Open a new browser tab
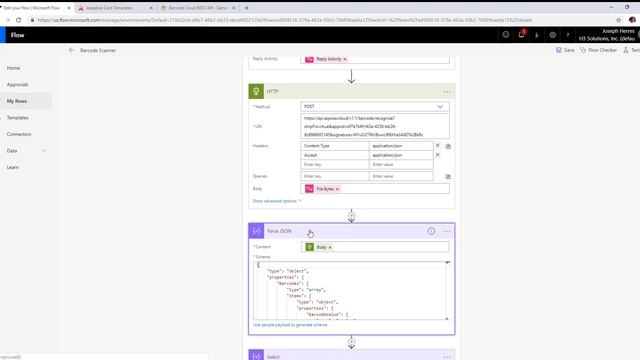640x360 pixels. pos(247,8)
